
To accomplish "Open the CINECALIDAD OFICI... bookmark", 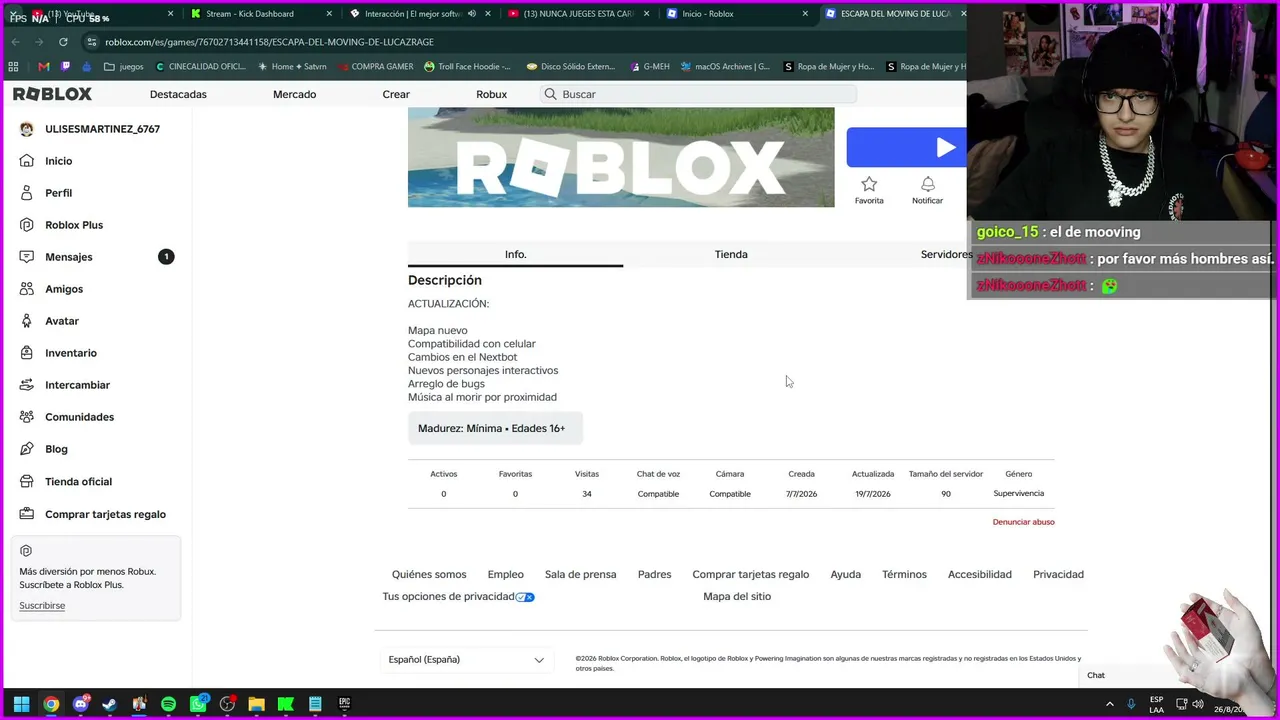I will pyautogui.click(x=200, y=67).
